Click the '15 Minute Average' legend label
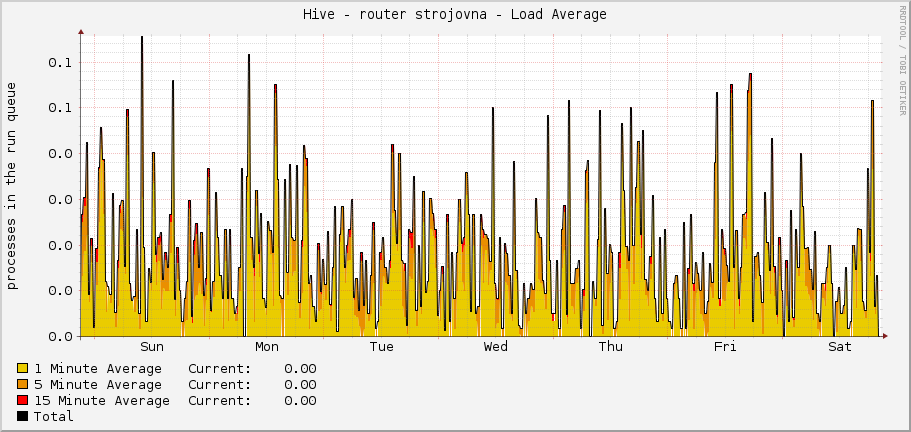The height and width of the screenshot is (432, 911). click(x=102, y=401)
